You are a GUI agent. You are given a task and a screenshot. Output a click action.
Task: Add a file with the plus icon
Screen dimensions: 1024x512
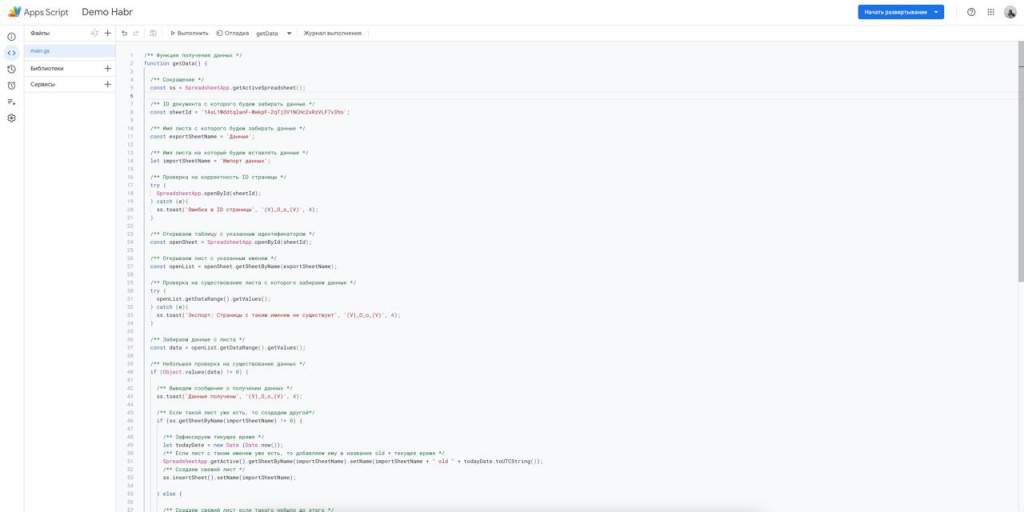[108, 33]
